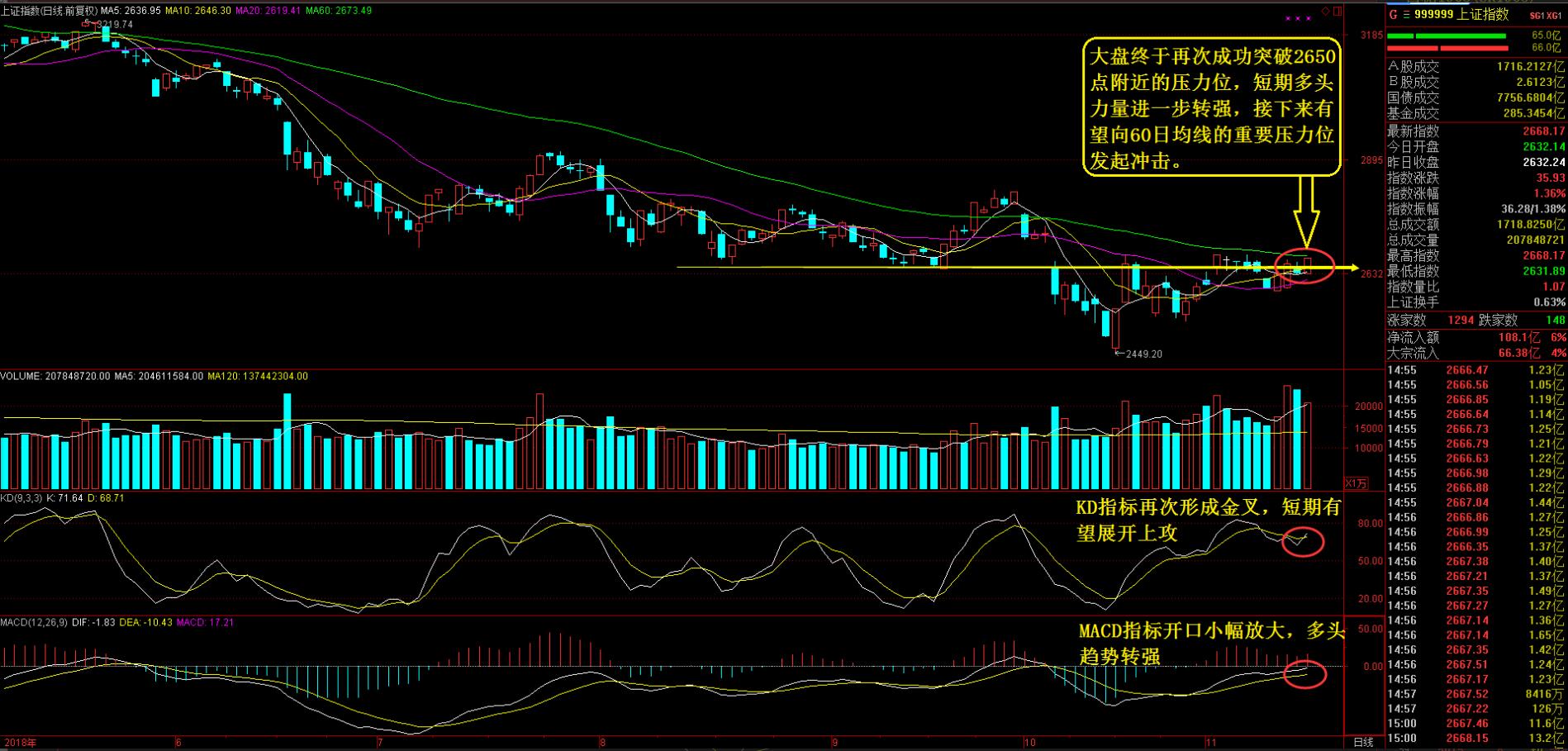Click the SG1 tag in the quote header

(x=1536, y=15)
